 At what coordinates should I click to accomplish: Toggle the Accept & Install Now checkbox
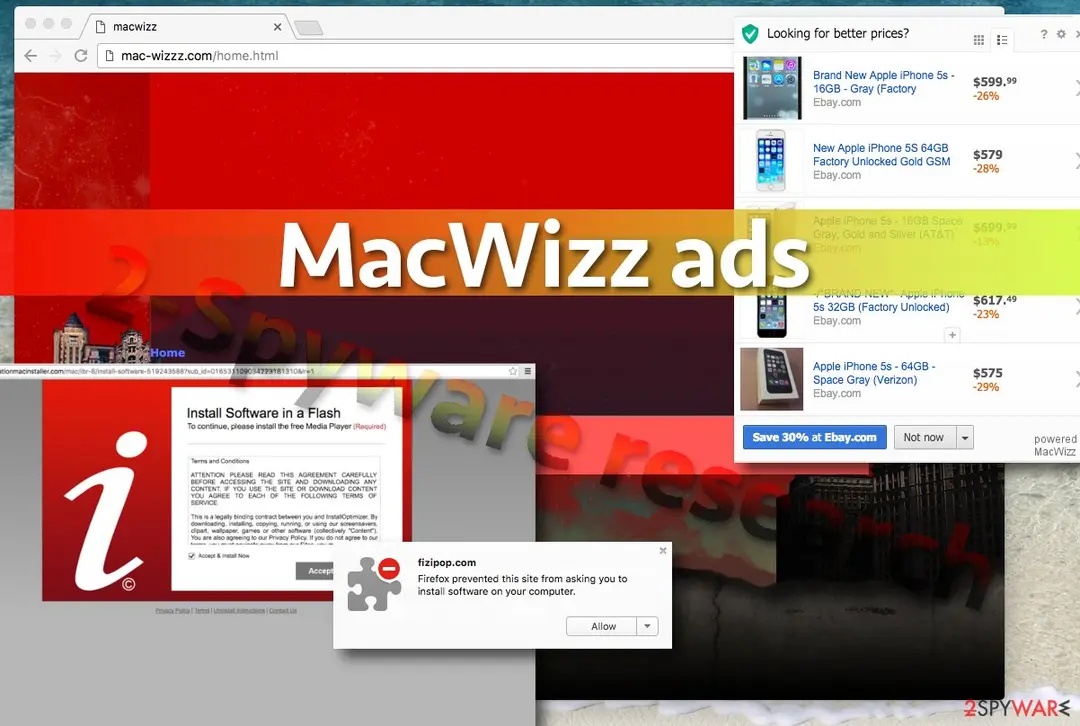pos(191,556)
